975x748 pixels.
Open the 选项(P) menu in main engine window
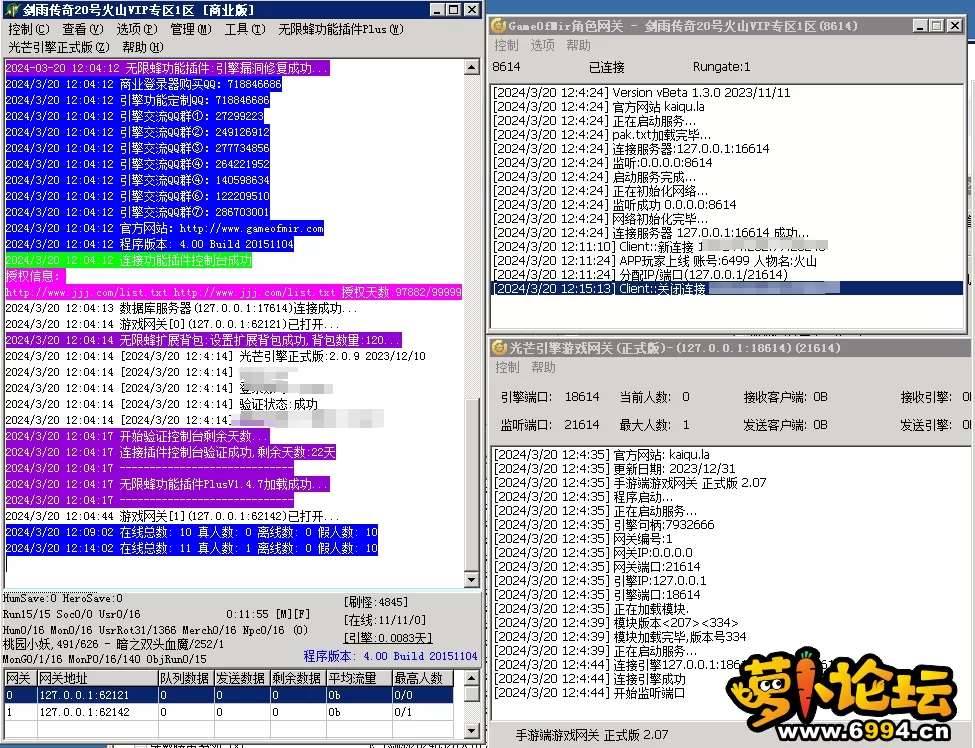click(137, 29)
